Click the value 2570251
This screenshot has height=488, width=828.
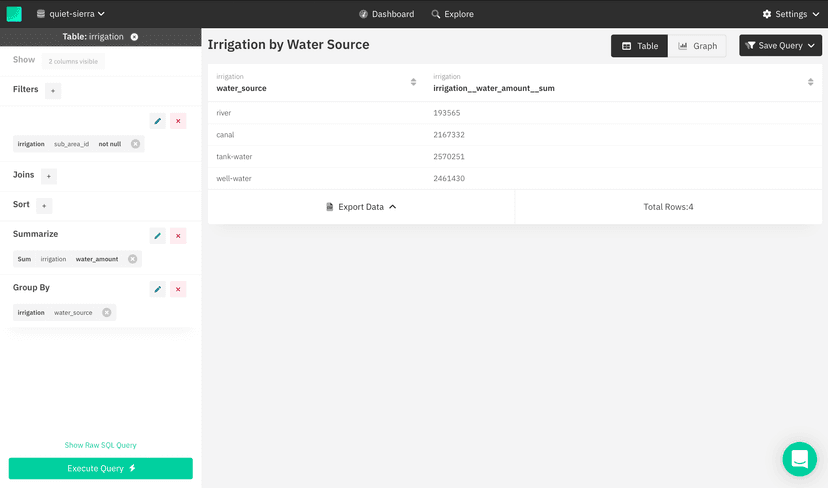(x=449, y=157)
